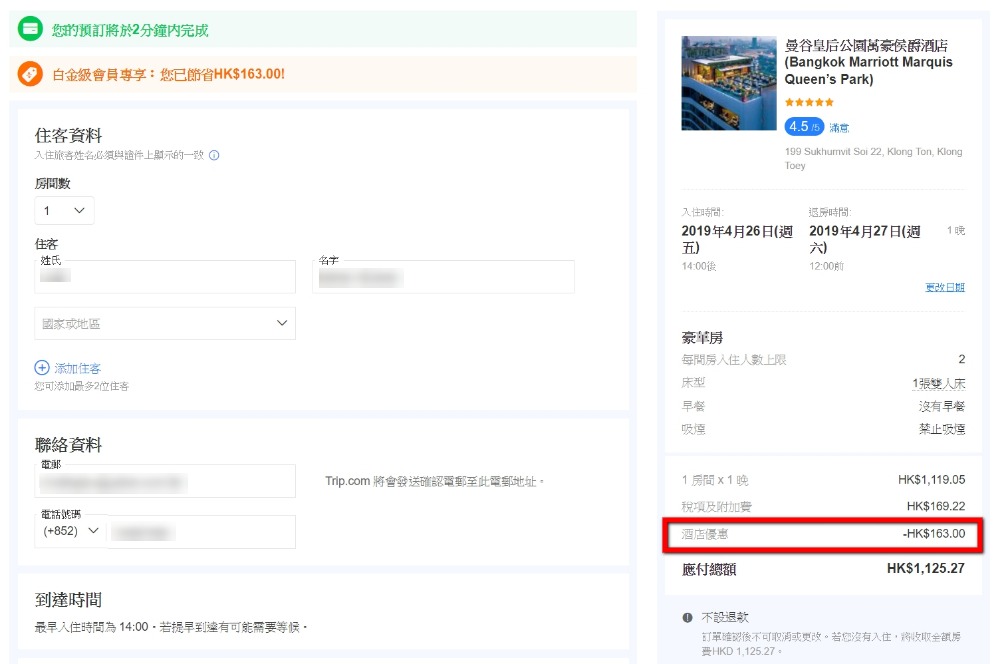Click the orange platinum member tag icon

click(30, 74)
